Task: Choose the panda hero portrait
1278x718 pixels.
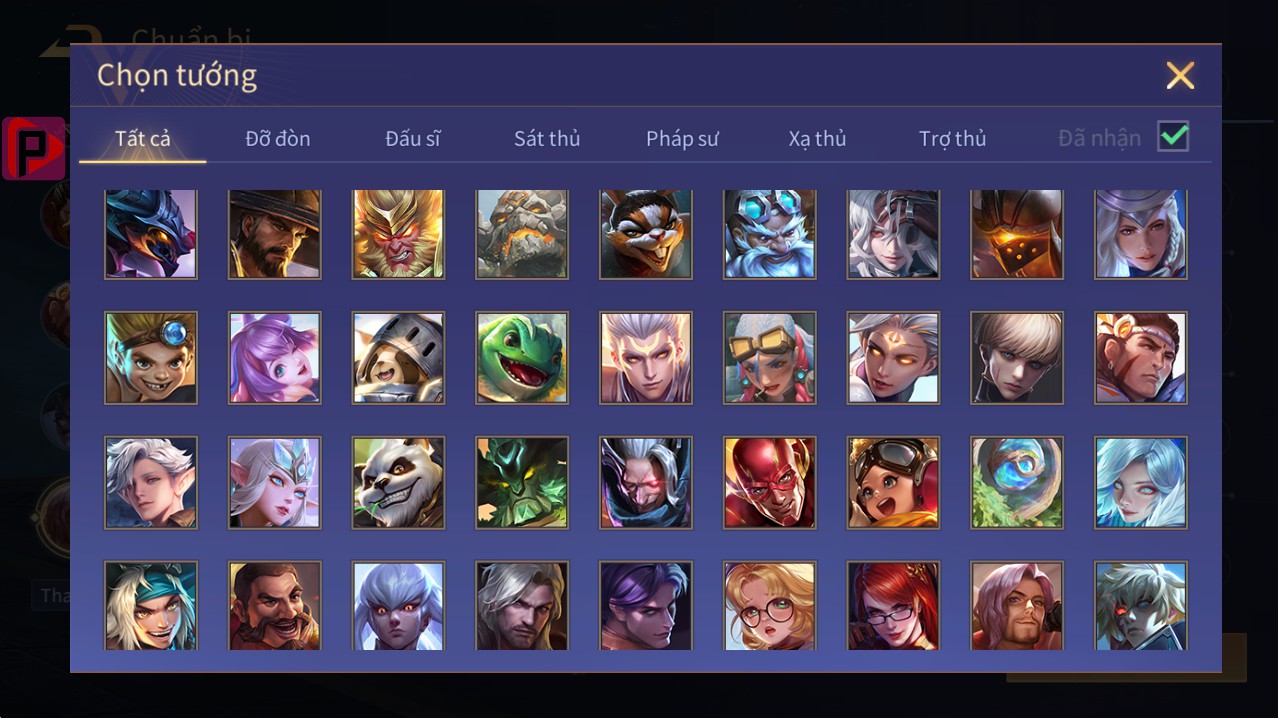Action: coord(398,483)
